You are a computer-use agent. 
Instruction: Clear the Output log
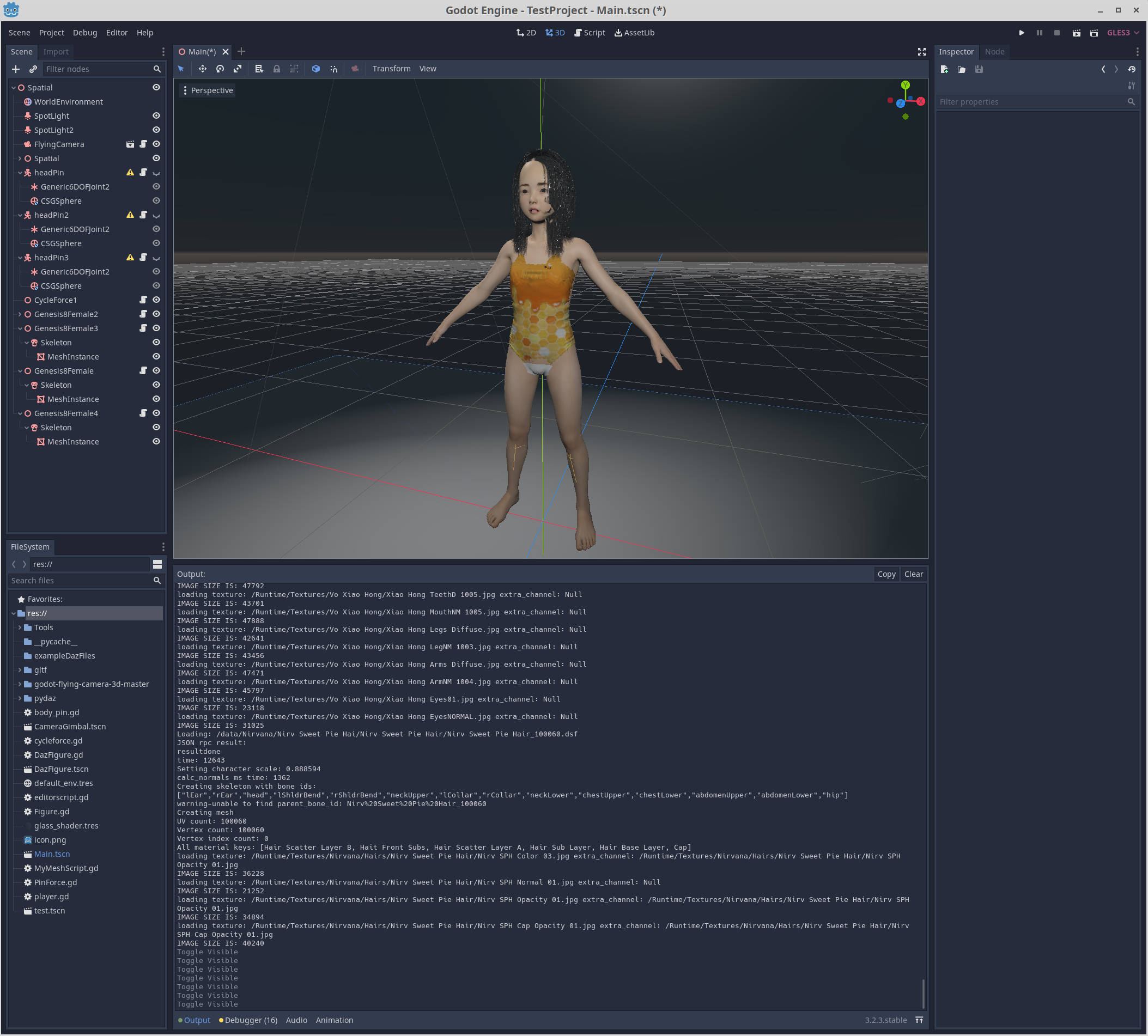913,574
